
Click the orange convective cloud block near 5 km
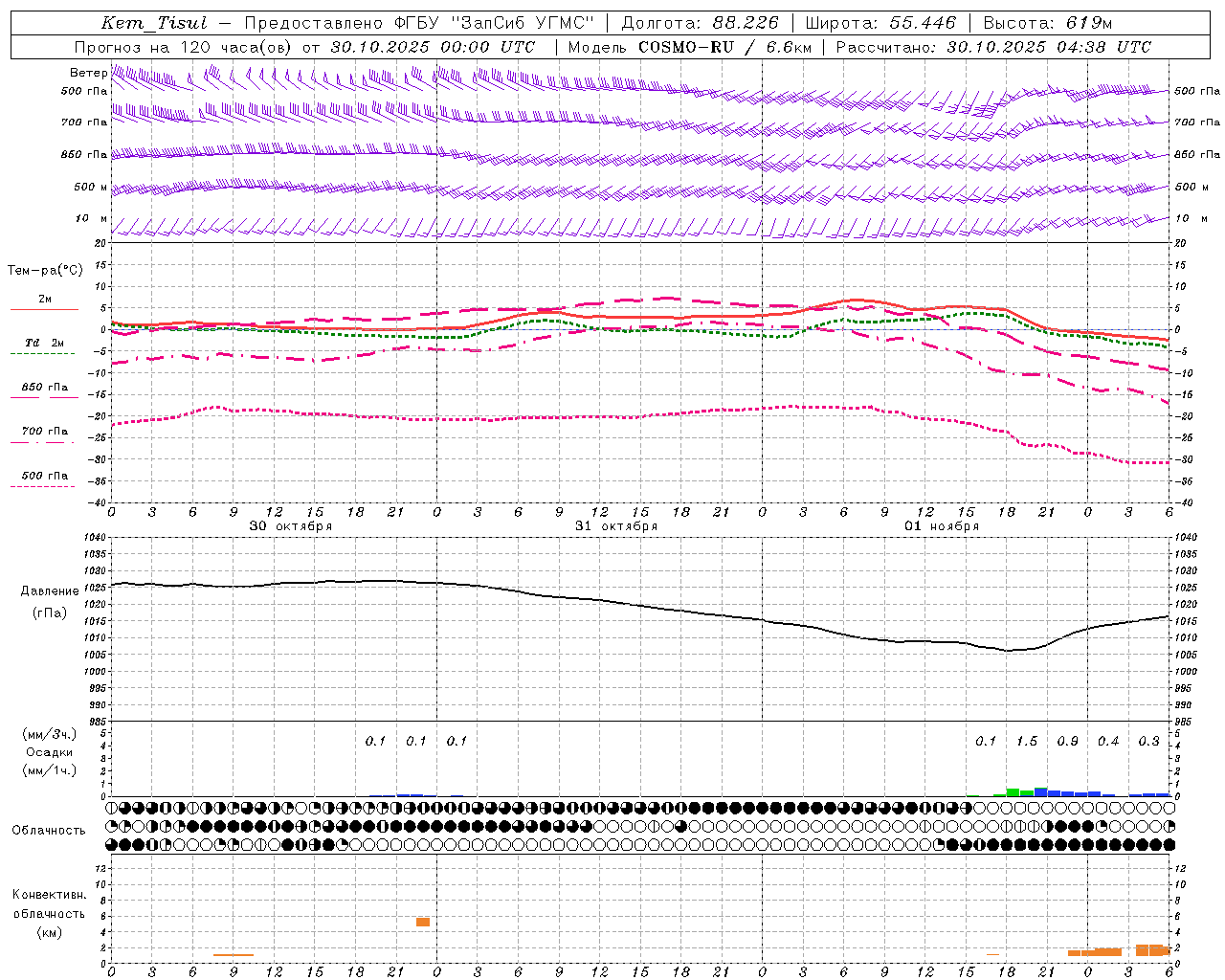423,922
